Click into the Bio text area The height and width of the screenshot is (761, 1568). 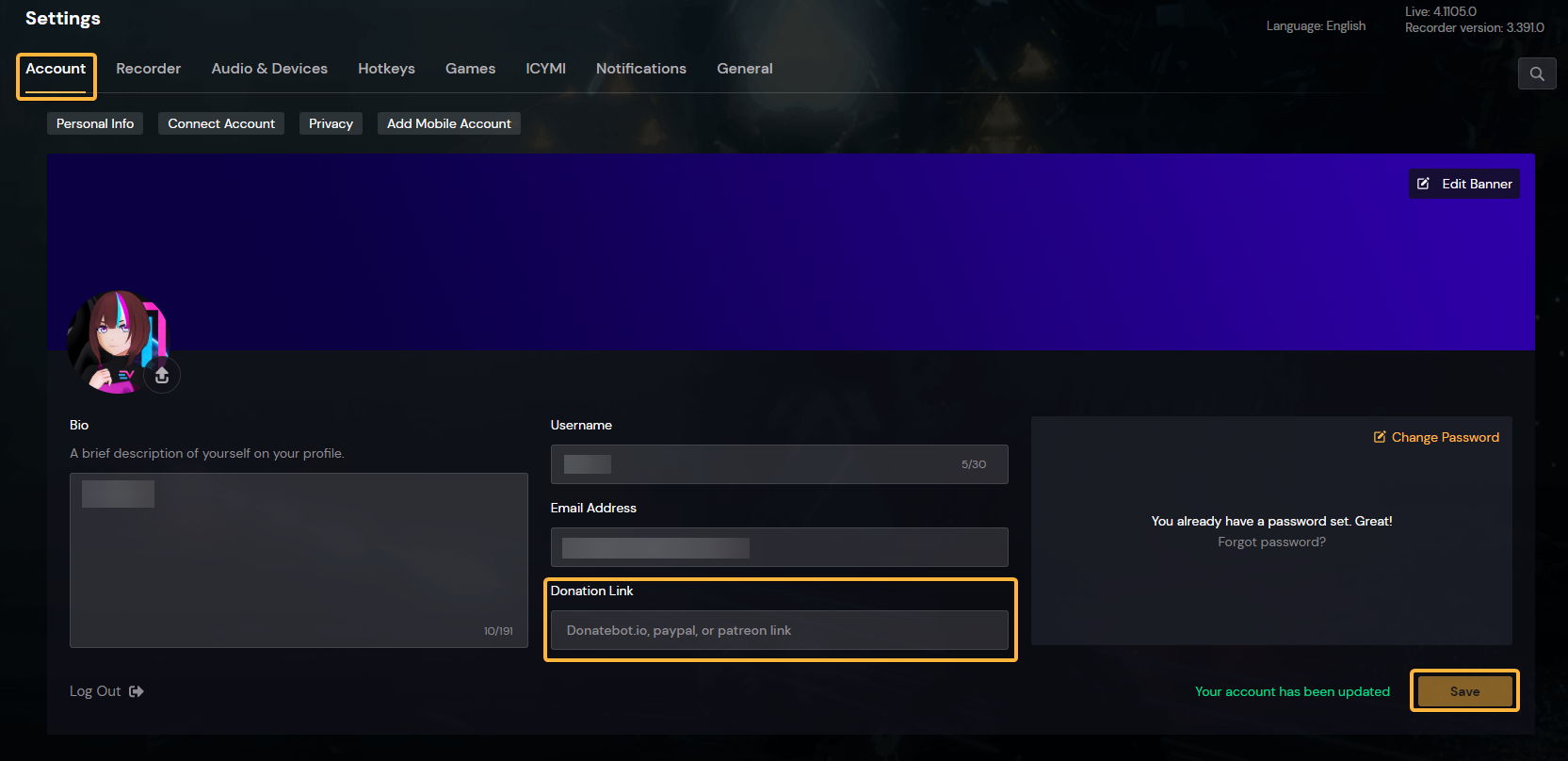299,560
